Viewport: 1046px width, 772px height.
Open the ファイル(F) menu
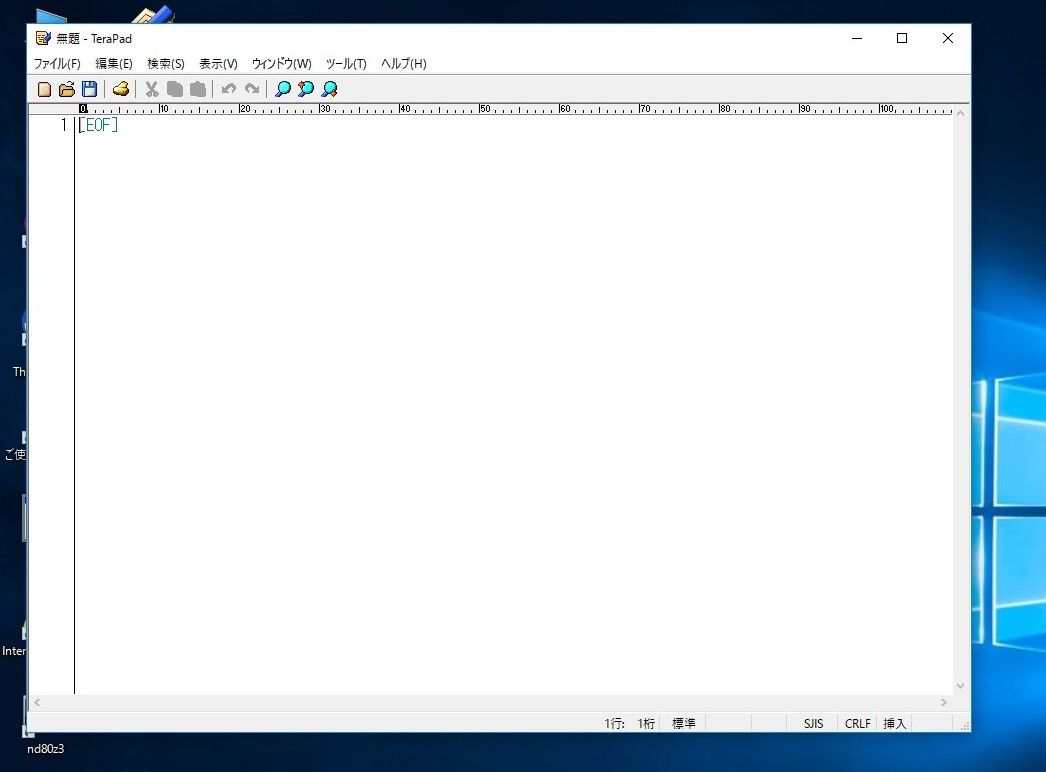pos(57,63)
